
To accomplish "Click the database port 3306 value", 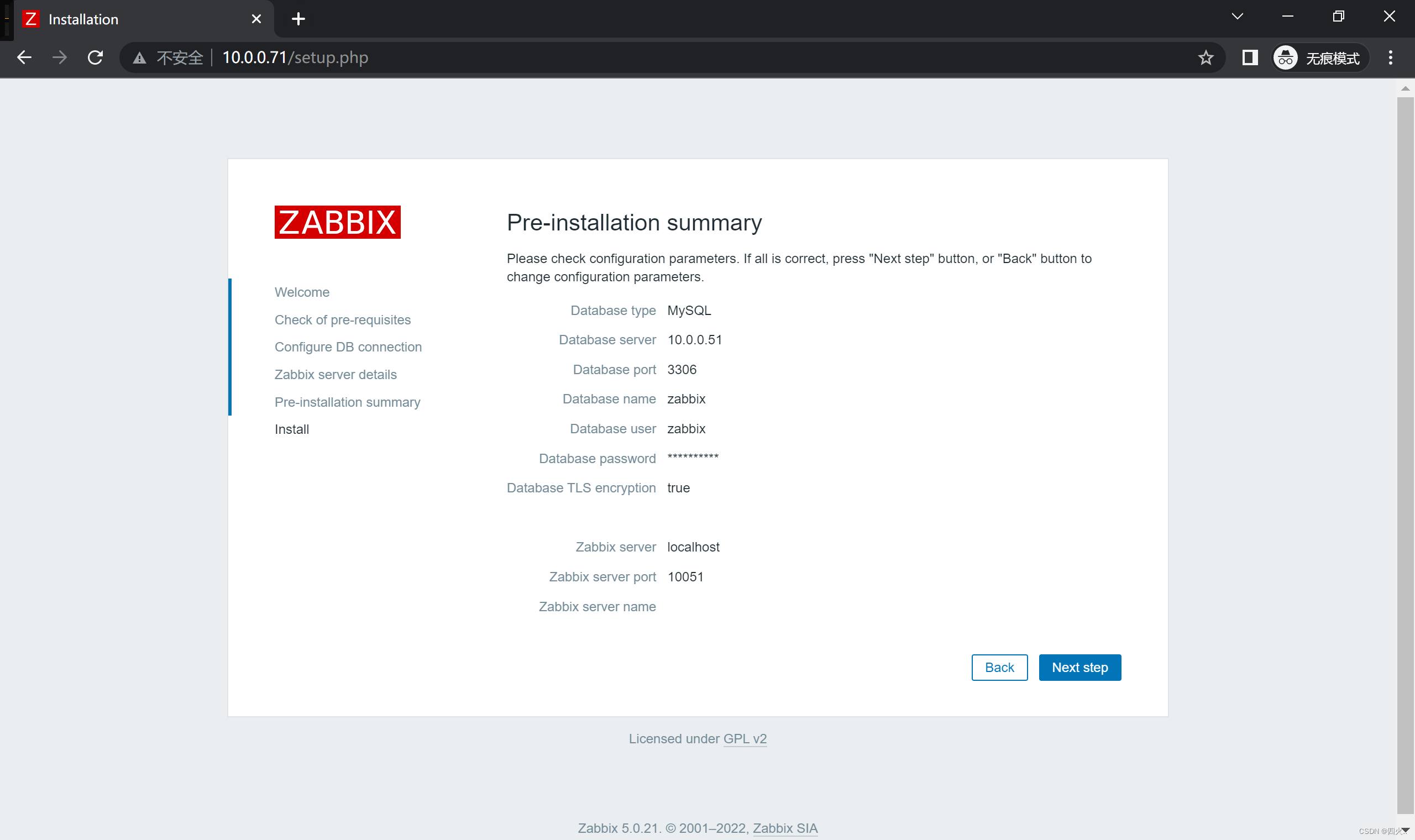I will point(682,370).
